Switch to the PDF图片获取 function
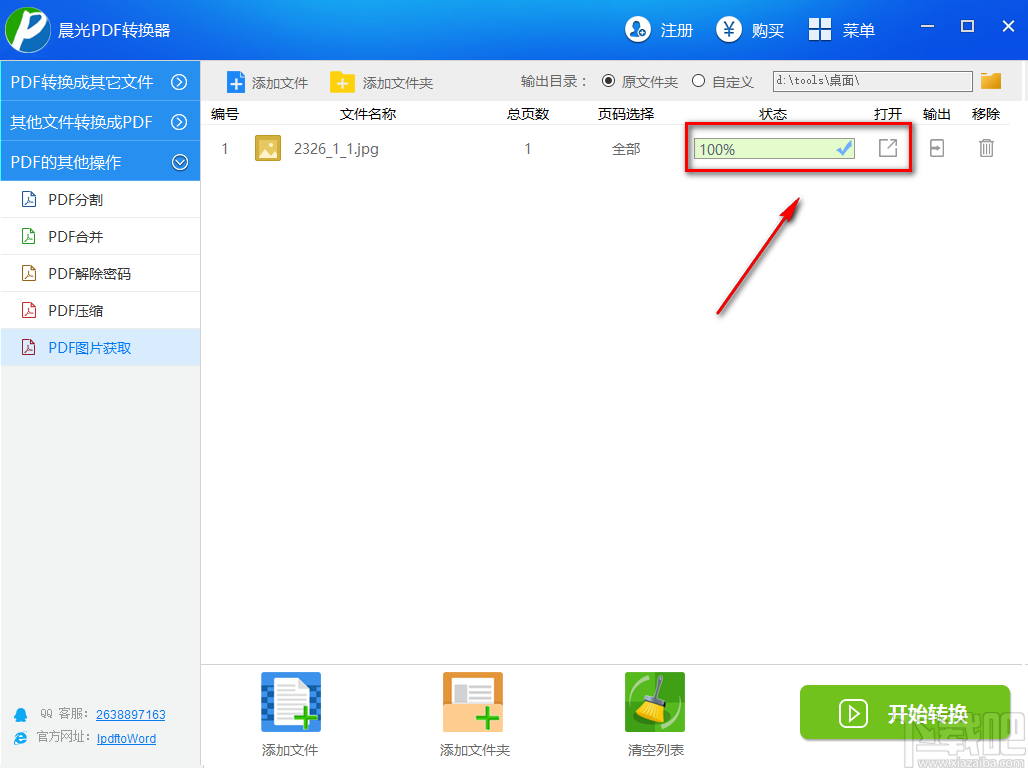Image resolution: width=1028 pixels, height=768 pixels. (x=99, y=347)
